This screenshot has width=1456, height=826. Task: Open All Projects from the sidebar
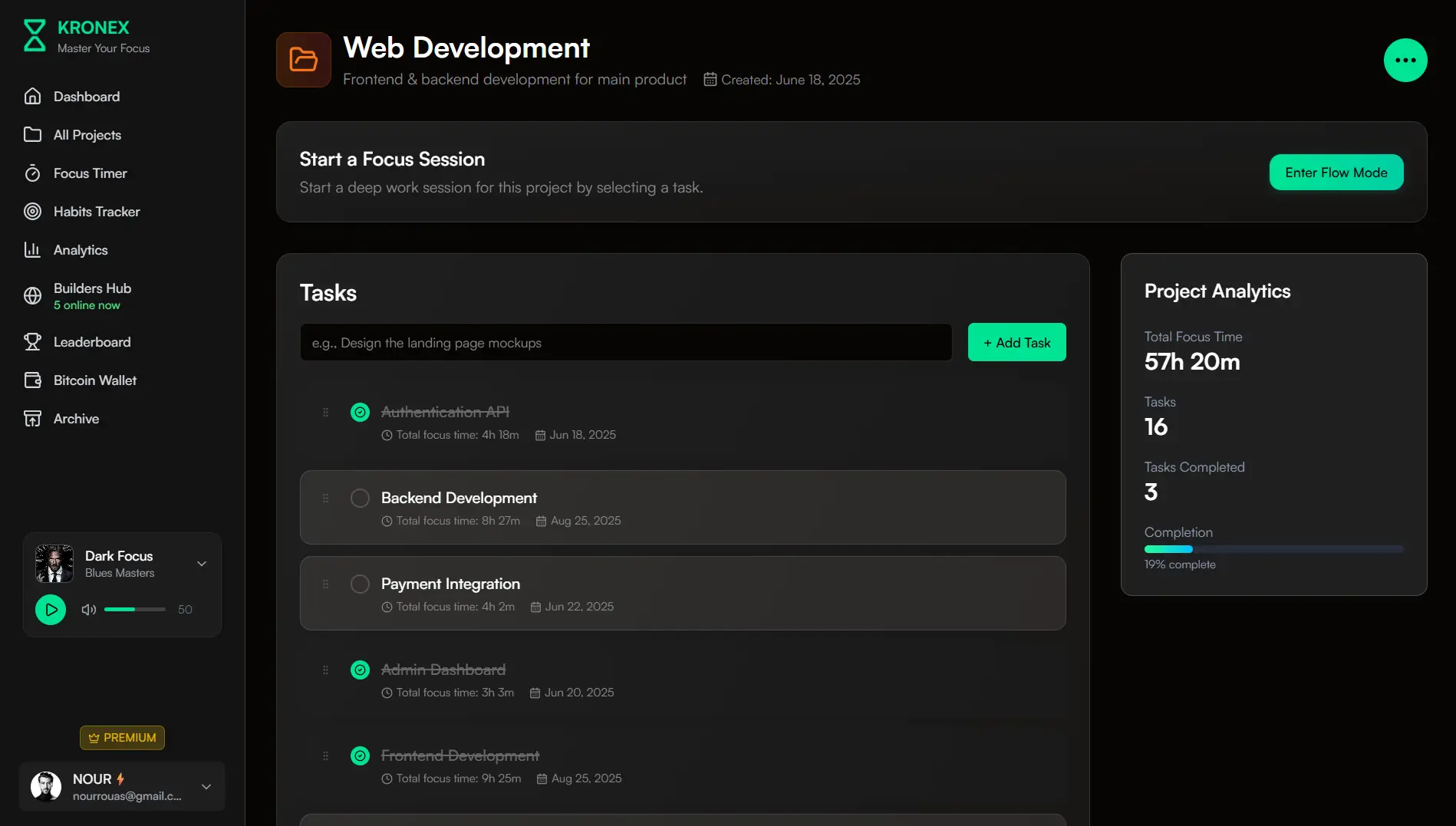87,135
